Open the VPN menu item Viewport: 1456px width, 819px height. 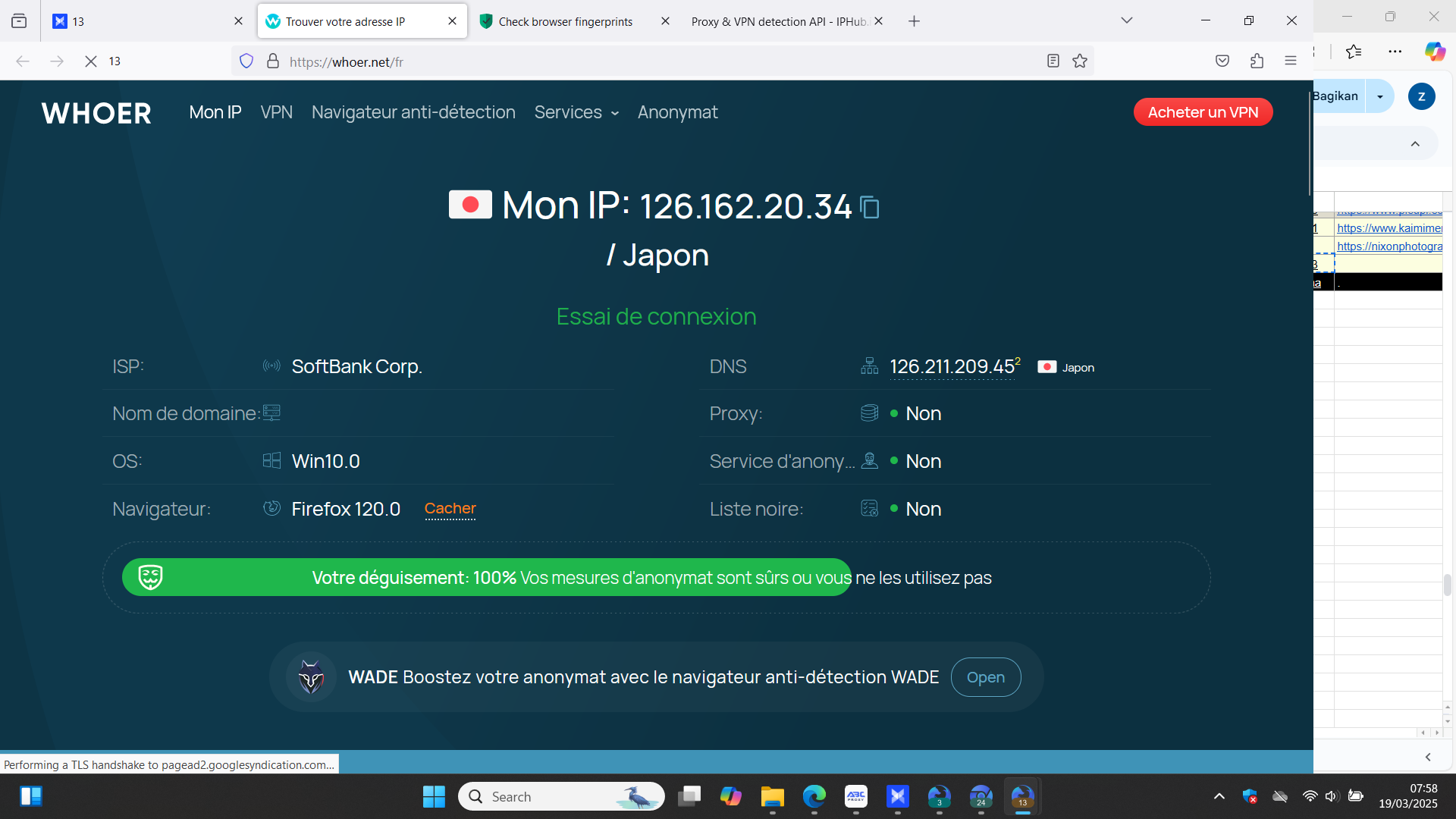tap(277, 112)
